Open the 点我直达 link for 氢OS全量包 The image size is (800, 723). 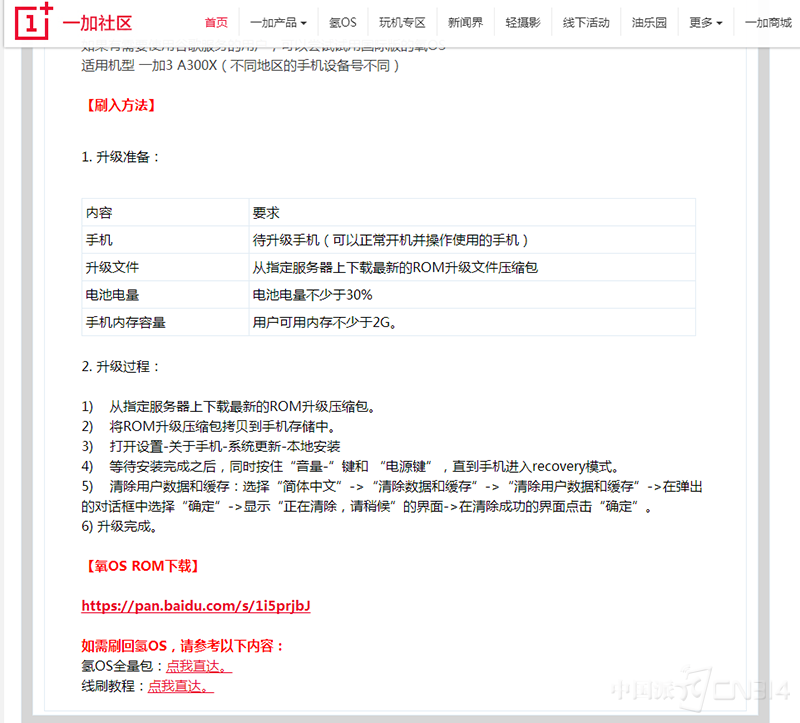point(199,666)
